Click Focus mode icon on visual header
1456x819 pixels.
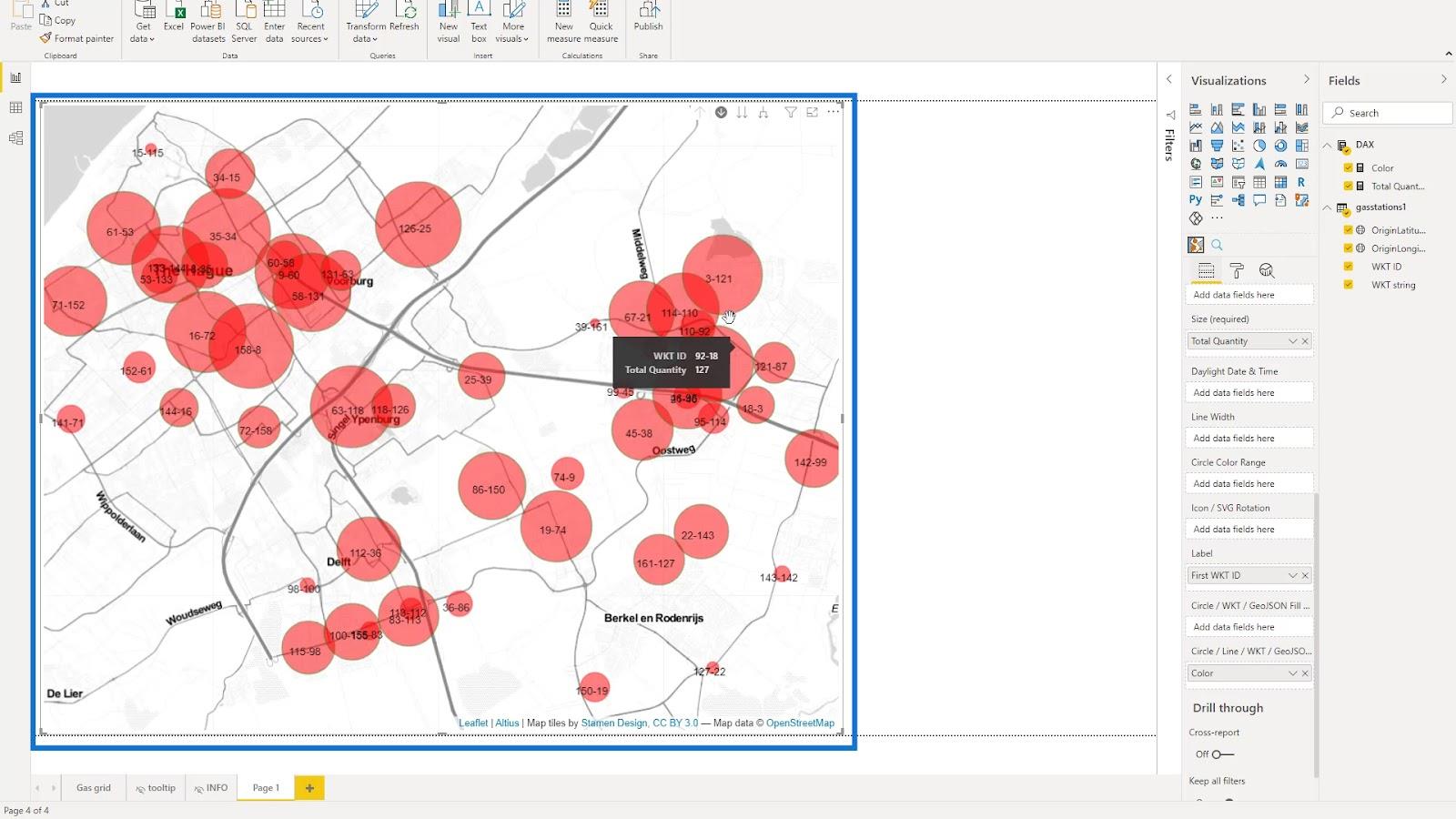pos(812,113)
